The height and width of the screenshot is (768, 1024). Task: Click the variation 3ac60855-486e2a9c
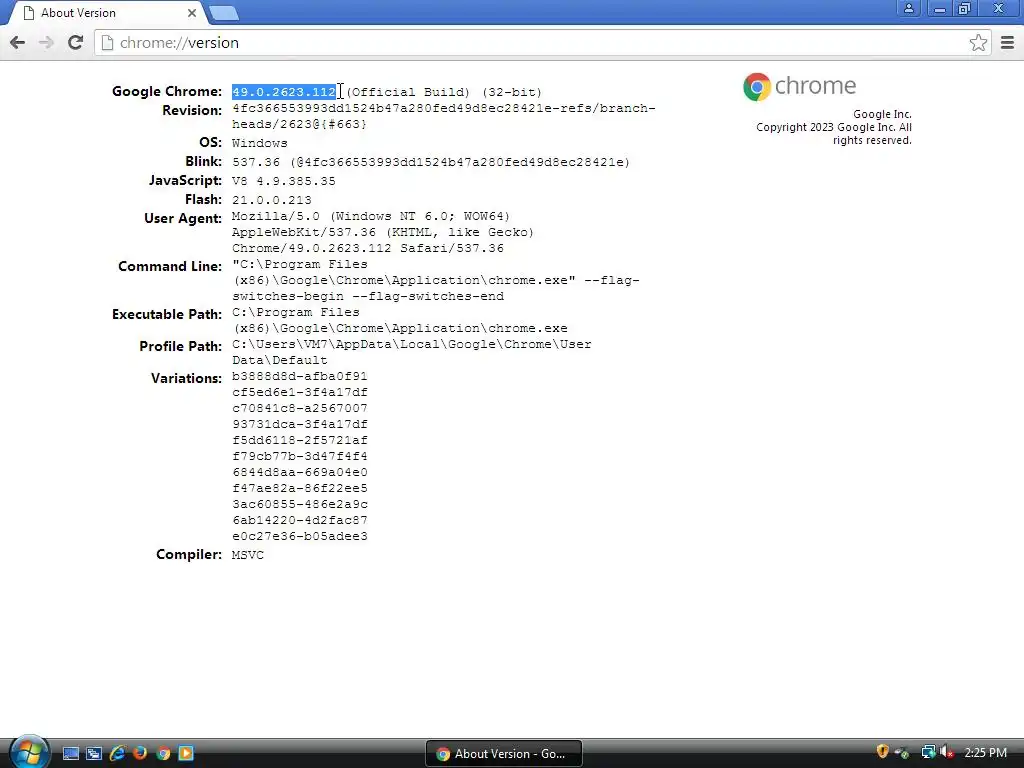click(300, 505)
